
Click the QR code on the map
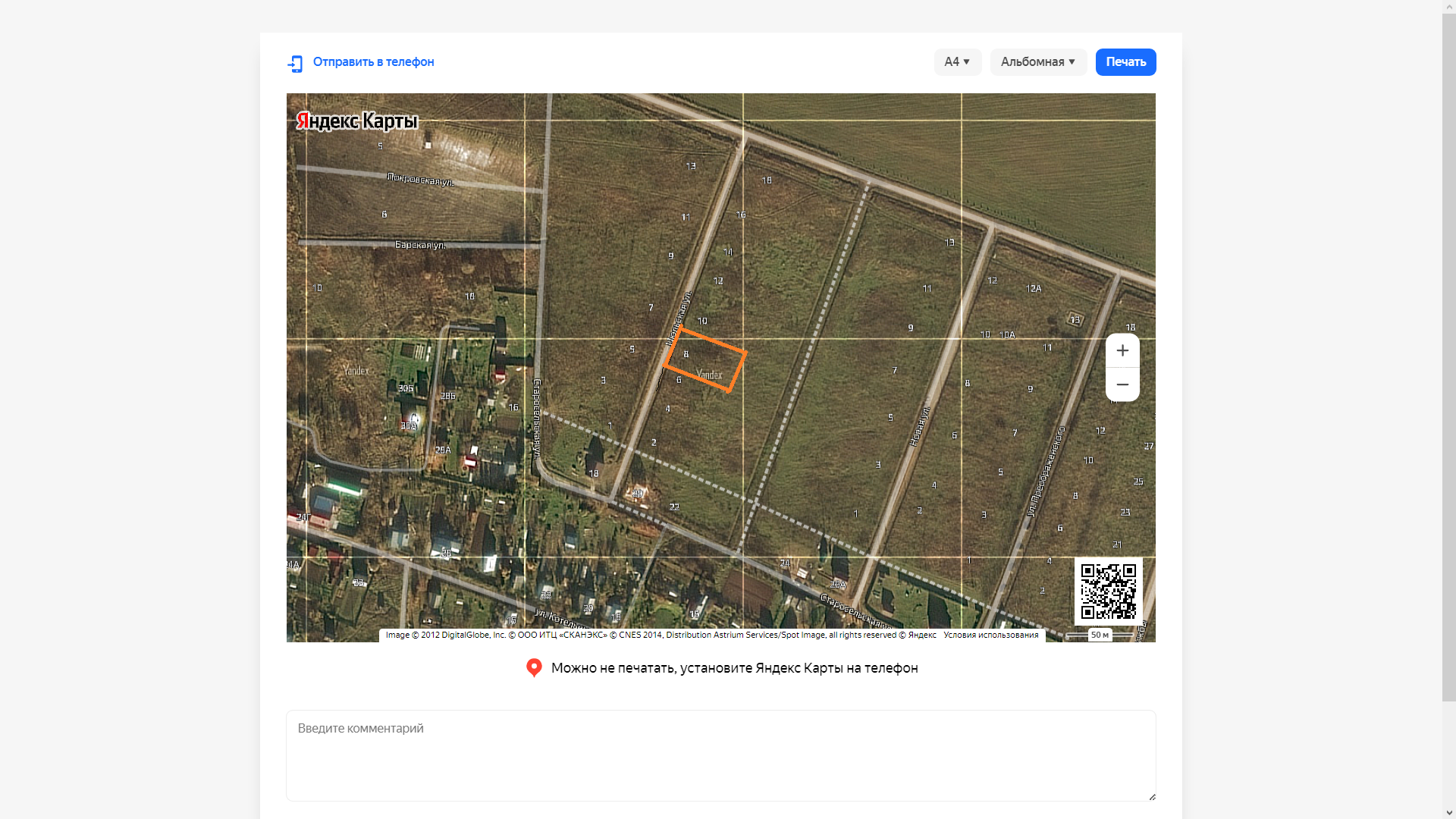pyautogui.click(x=1108, y=591)
